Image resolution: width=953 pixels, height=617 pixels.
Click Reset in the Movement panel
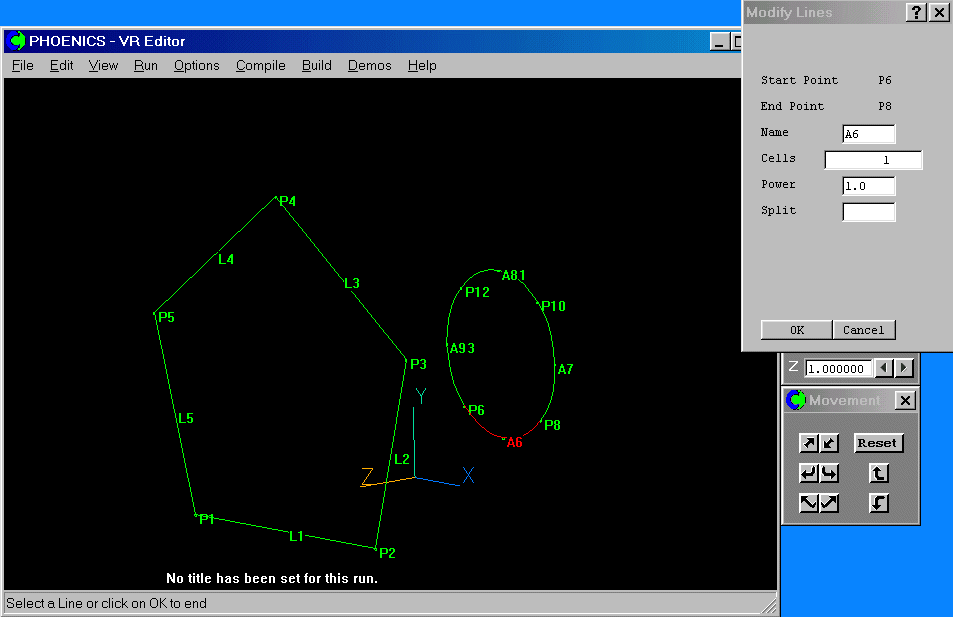point(877,442)
